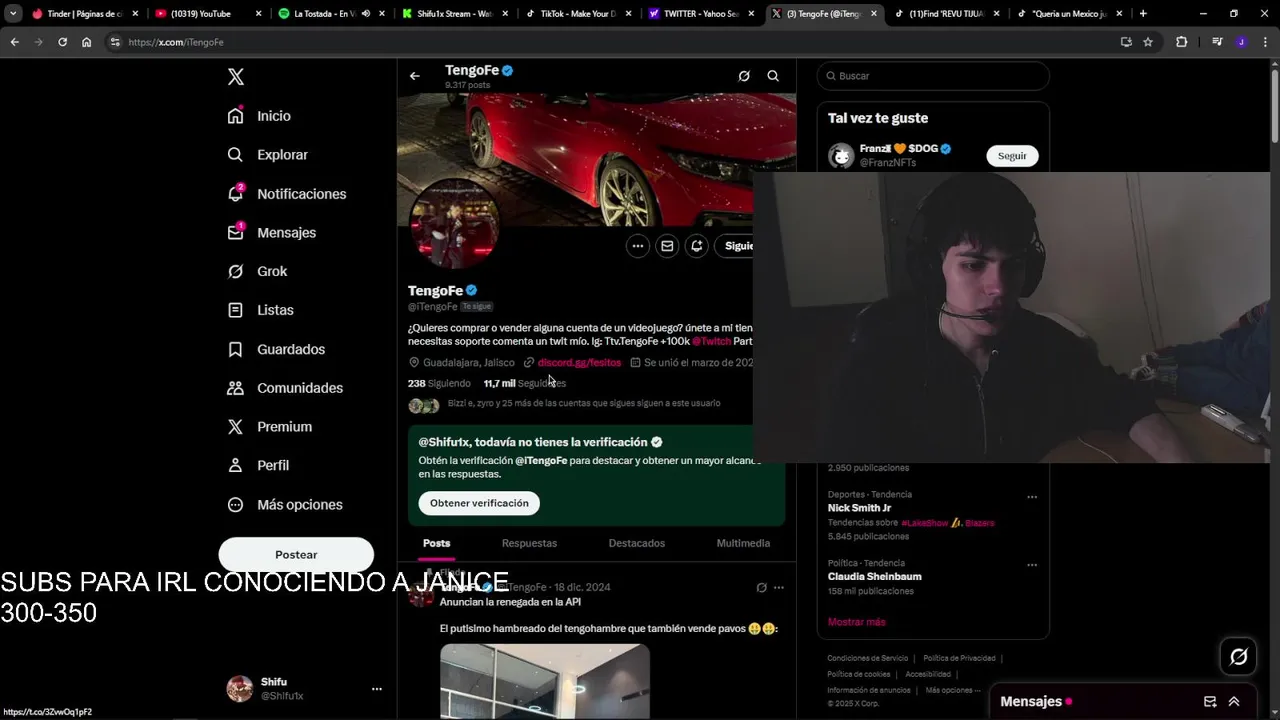Open Franzil's avatar in suggestions
The height and width of the screenshot is (720, 1280).
[x=841, y=156]
